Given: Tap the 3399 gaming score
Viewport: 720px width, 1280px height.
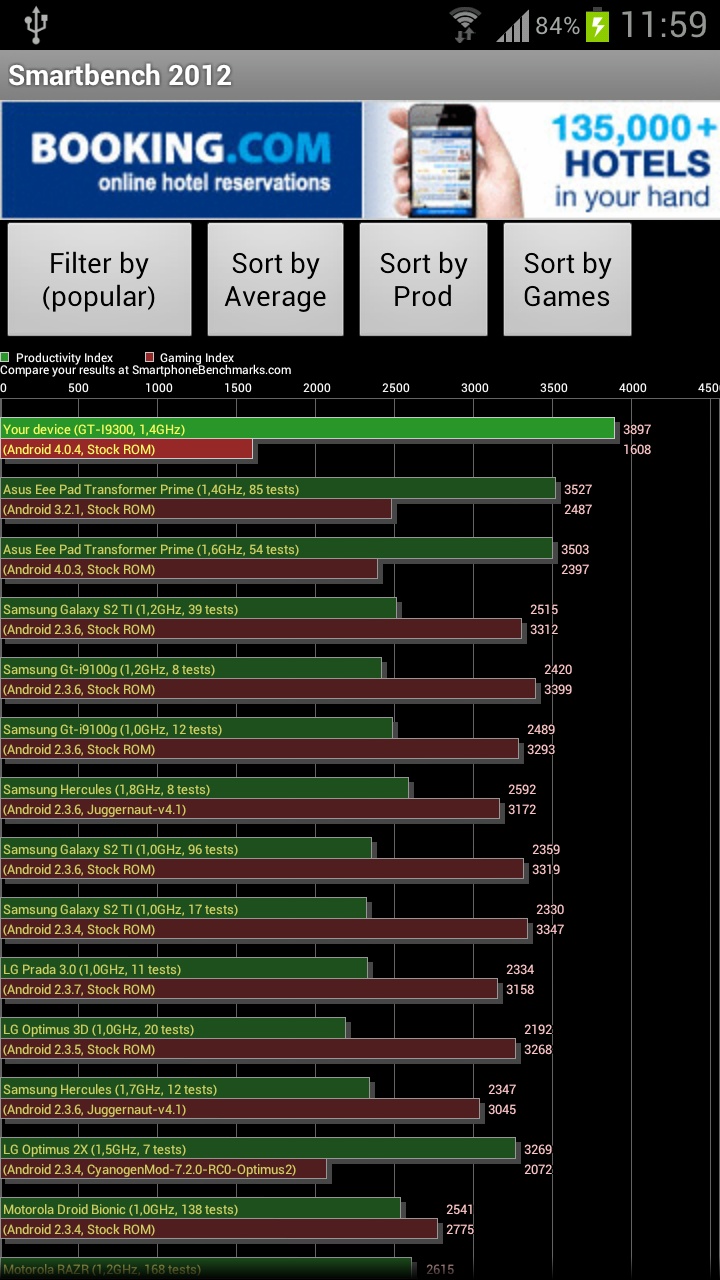Looking at the screenshot, I should pyautogui.click(x=559, y=689).
